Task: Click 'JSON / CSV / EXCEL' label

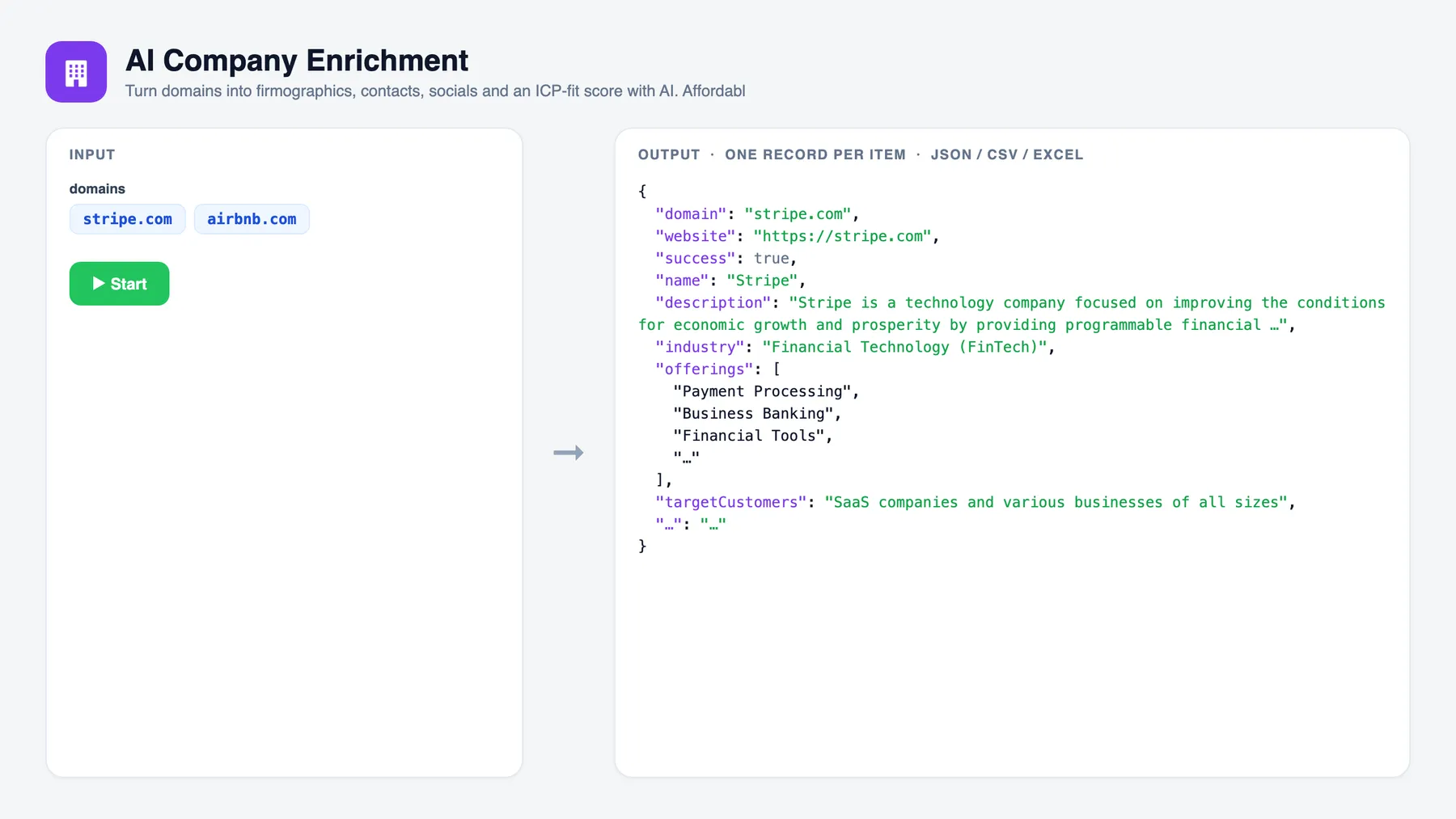Action: 1007,154
